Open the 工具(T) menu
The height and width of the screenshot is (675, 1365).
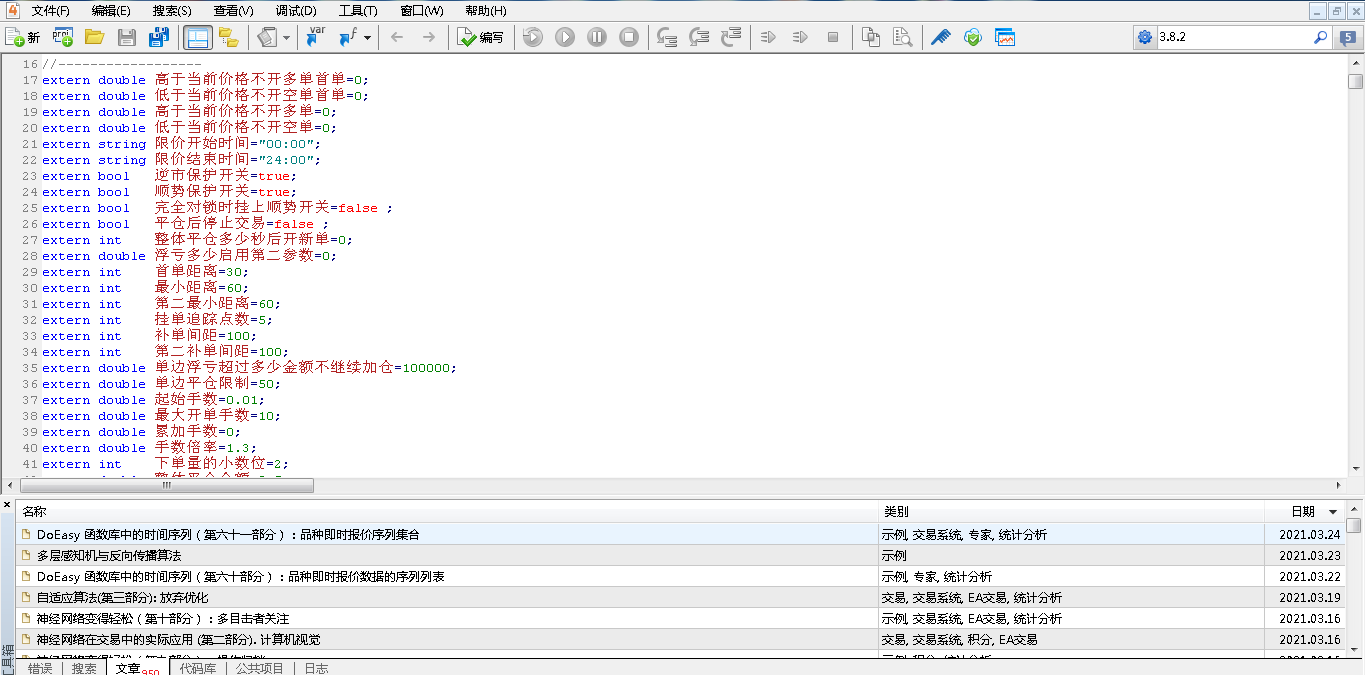(x=358, y=11)
